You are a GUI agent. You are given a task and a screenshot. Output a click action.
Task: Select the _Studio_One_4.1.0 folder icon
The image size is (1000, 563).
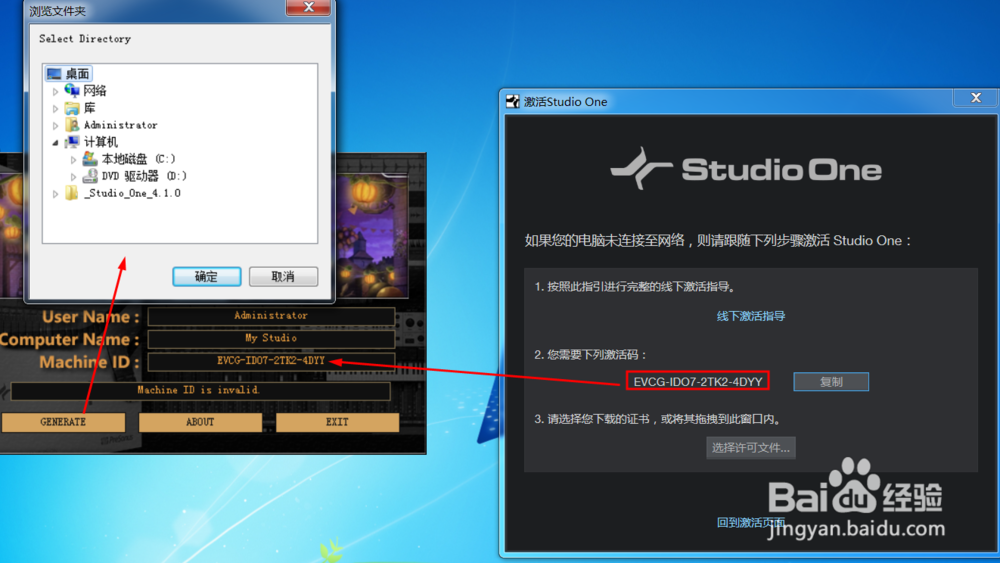tap(72, 193)
